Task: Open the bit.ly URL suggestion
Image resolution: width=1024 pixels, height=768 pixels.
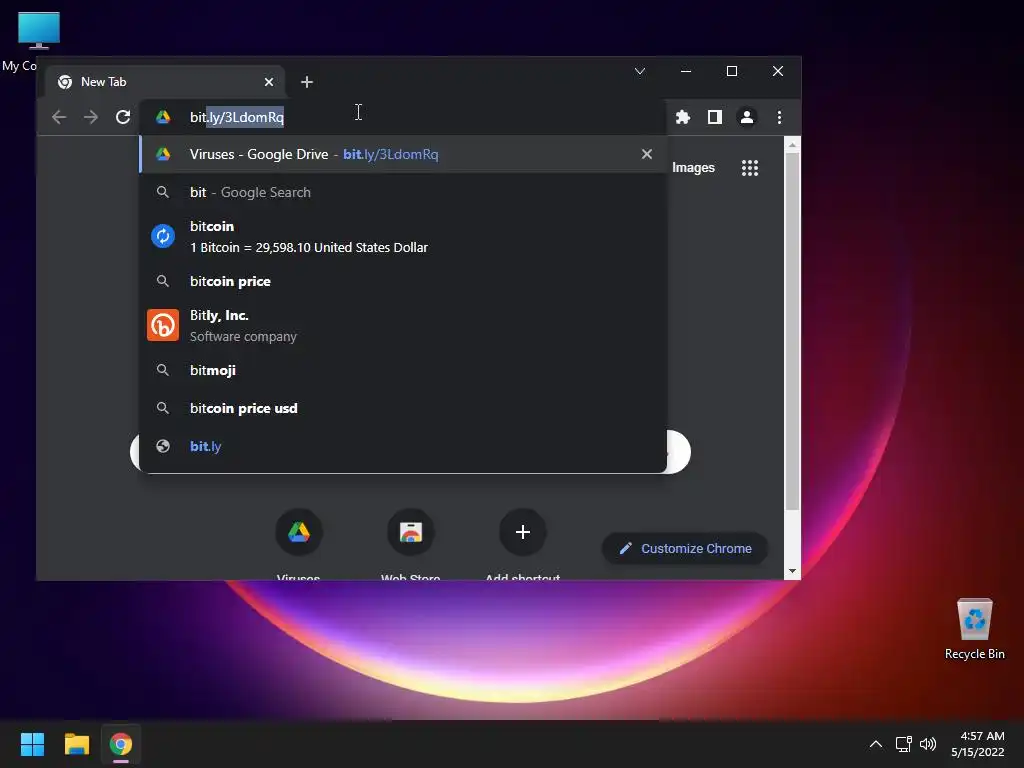Action: pos(403,446)
